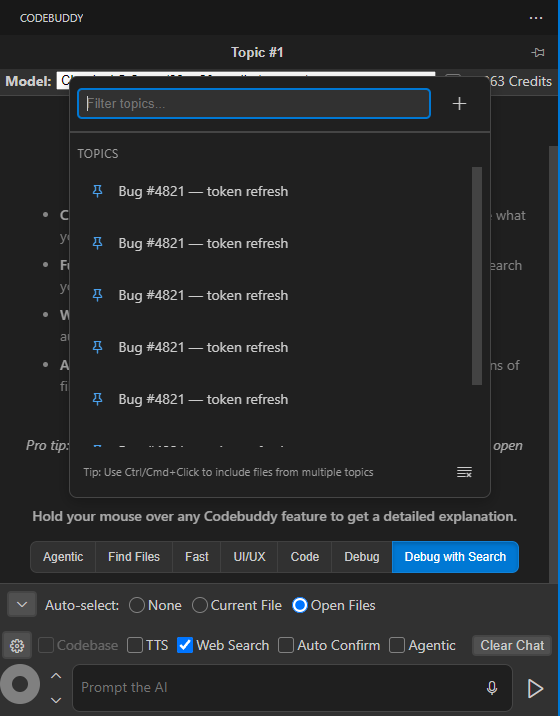Add a new topic with the plus icon
The width and height of the screenshot is (560, 716).
(x=459, y=104)
